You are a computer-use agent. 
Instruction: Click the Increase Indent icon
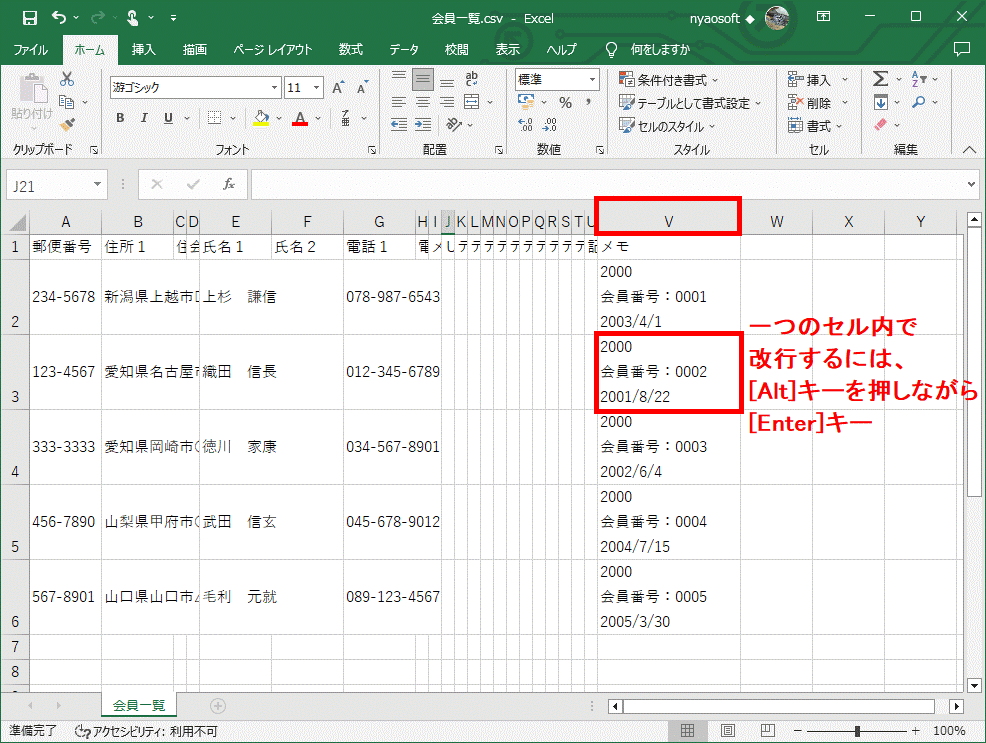pyautogui.click(x=423, y=125)
